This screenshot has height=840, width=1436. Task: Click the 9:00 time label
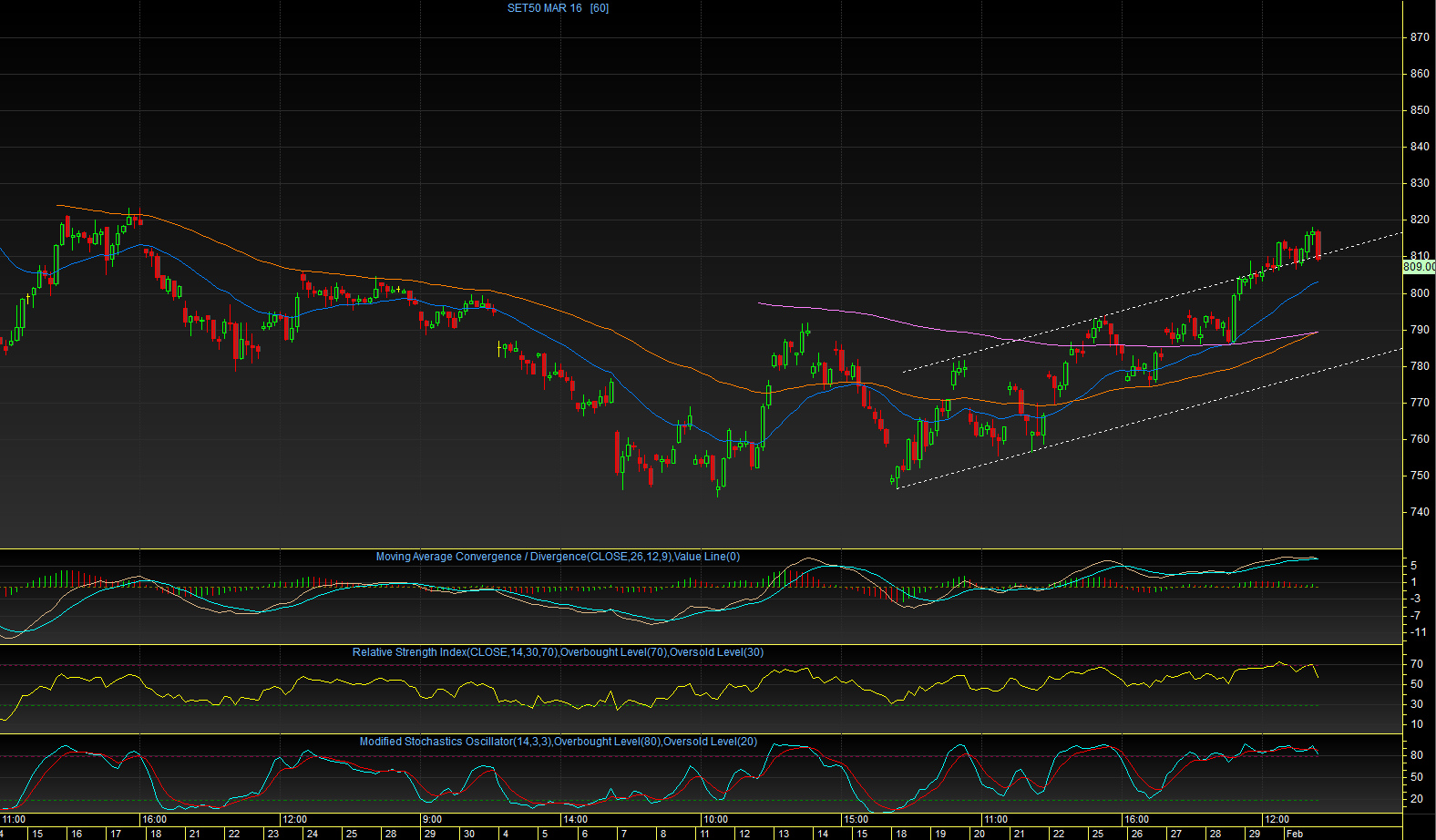coord(433,820)
